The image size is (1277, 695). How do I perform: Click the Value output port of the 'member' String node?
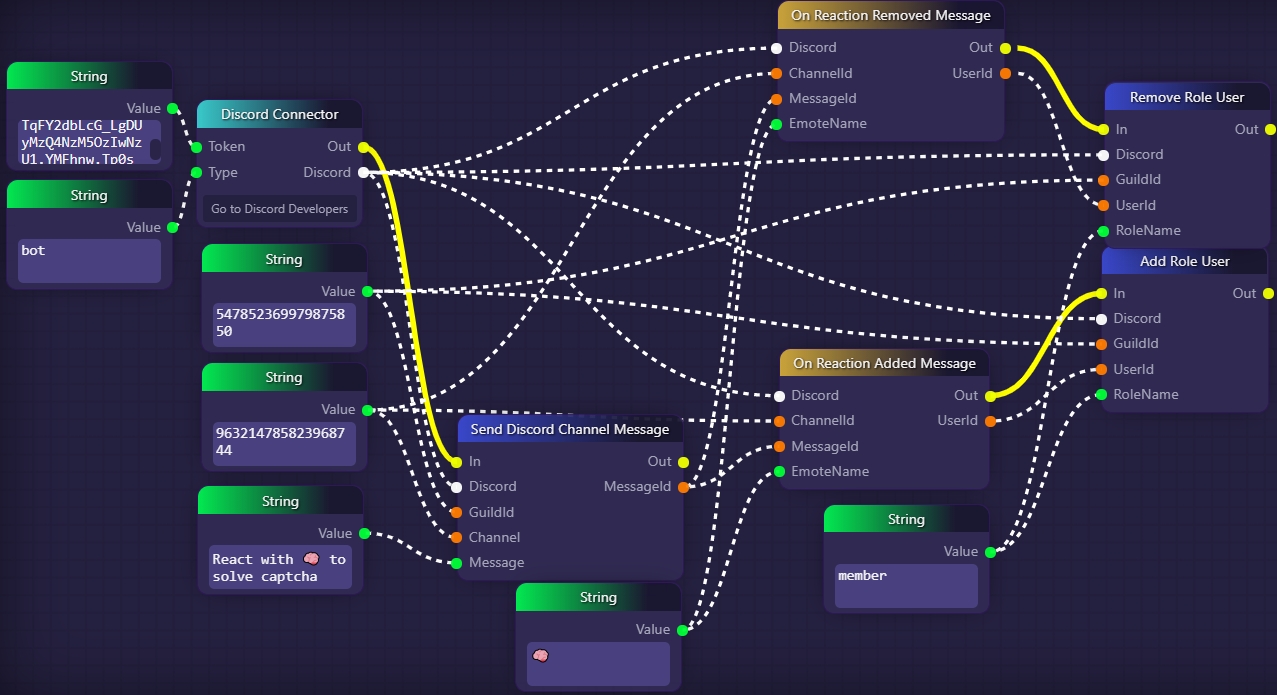(989, 552)
